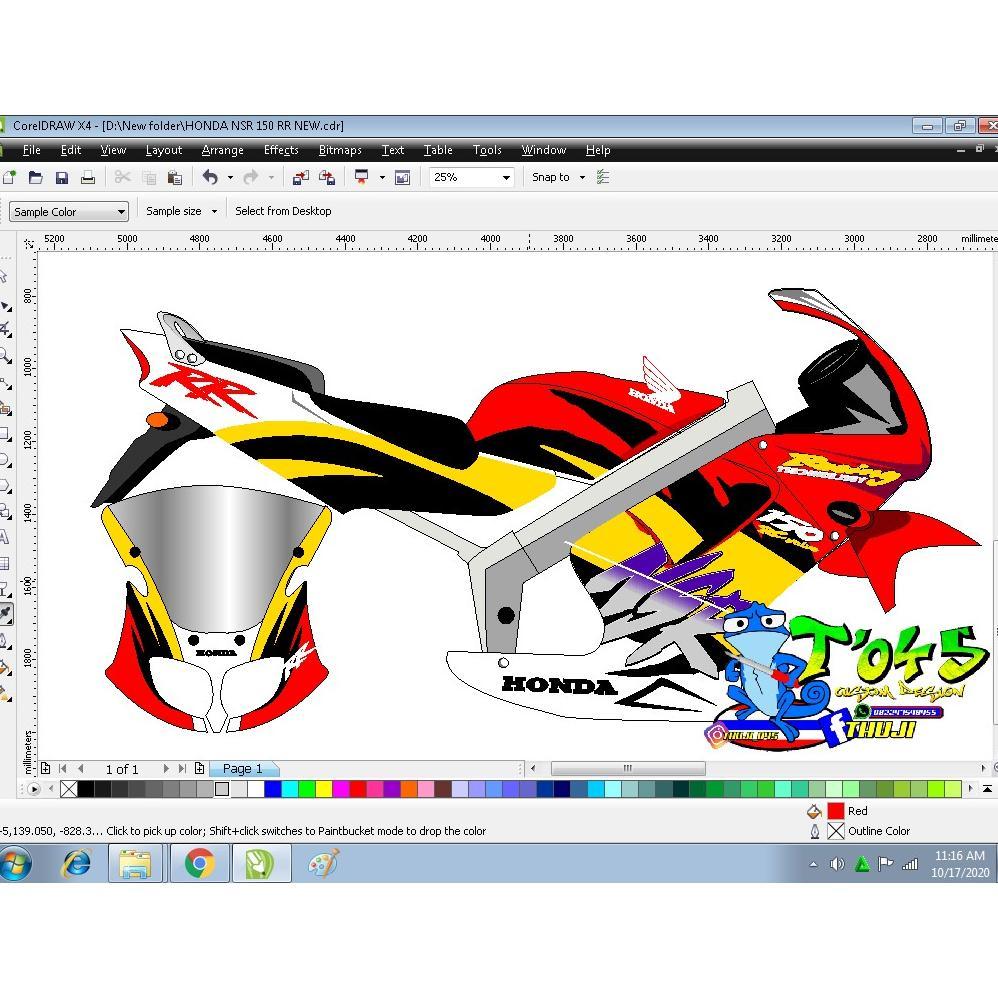Click the no-color X swatch in palette
The height and width of the screenshot is (998, 998).
(x=69, y=789)
